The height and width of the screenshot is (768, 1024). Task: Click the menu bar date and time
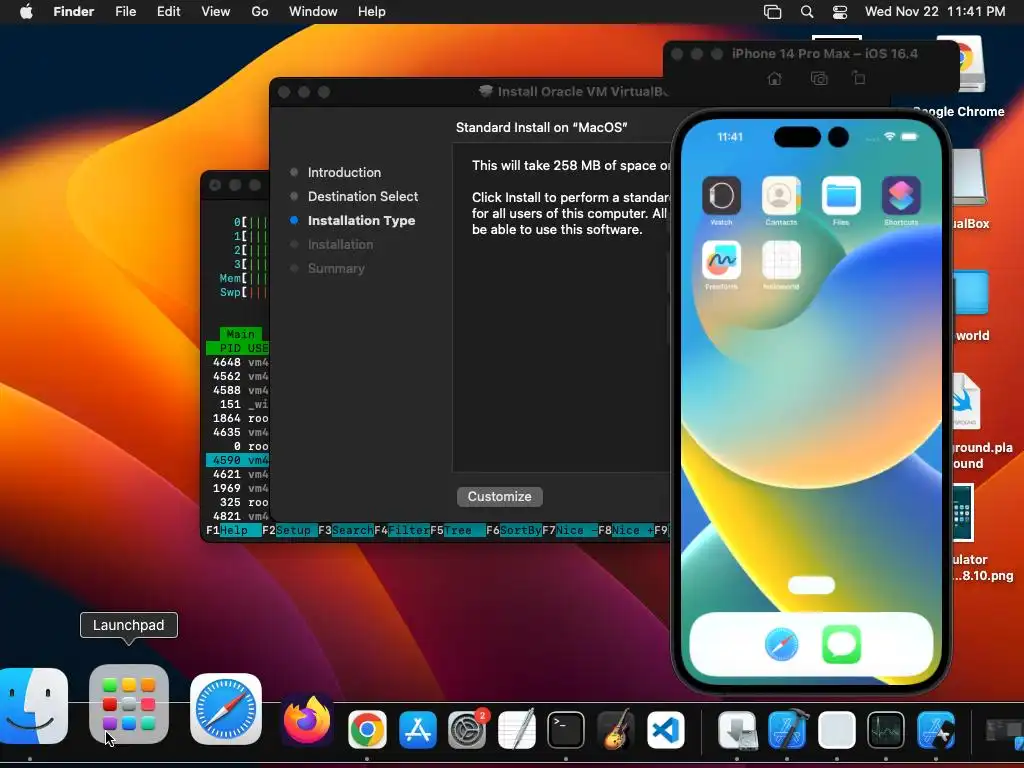click(x=935, y=12)
